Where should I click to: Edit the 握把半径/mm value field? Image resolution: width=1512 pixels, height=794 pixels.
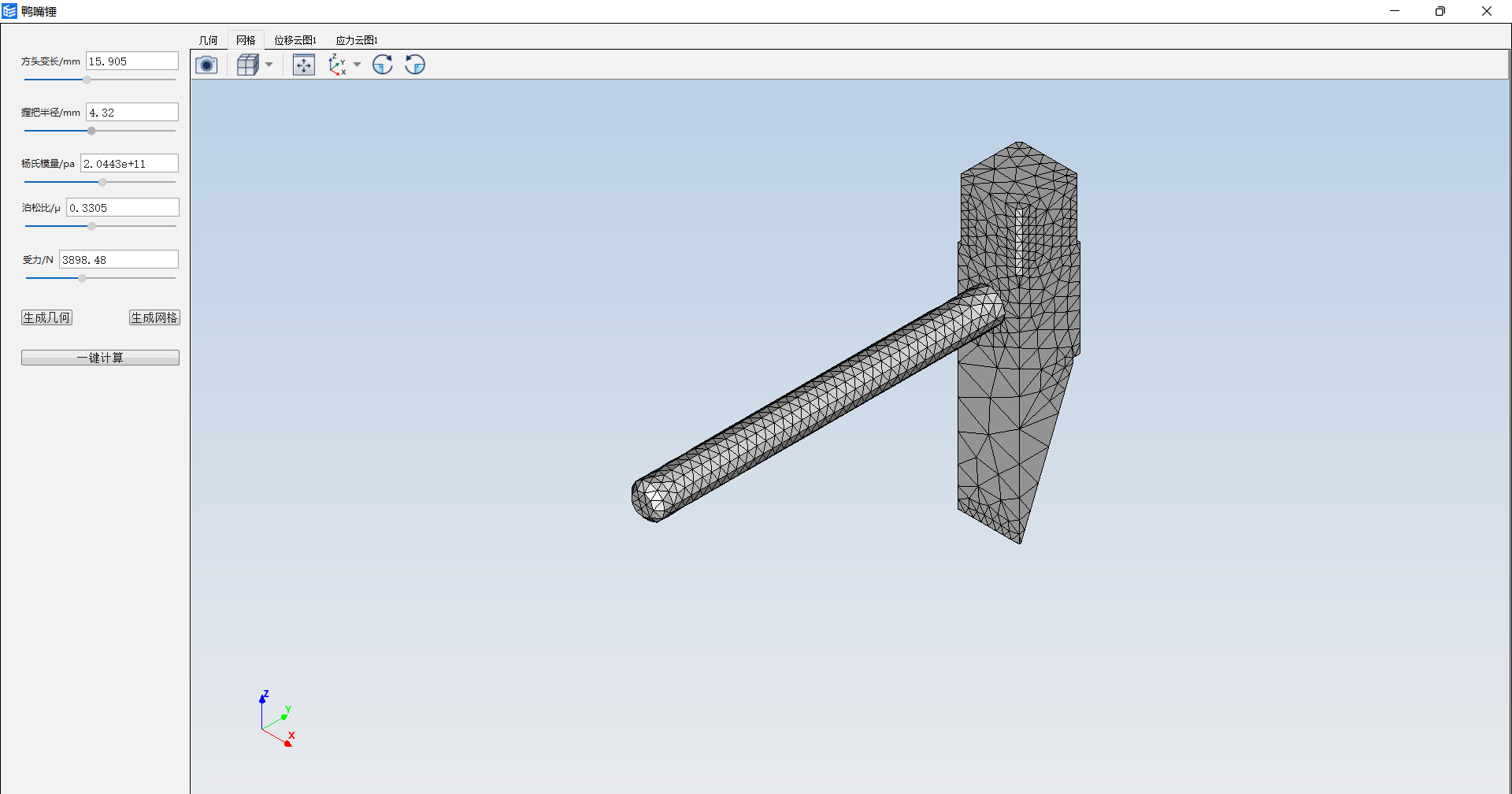132,113
